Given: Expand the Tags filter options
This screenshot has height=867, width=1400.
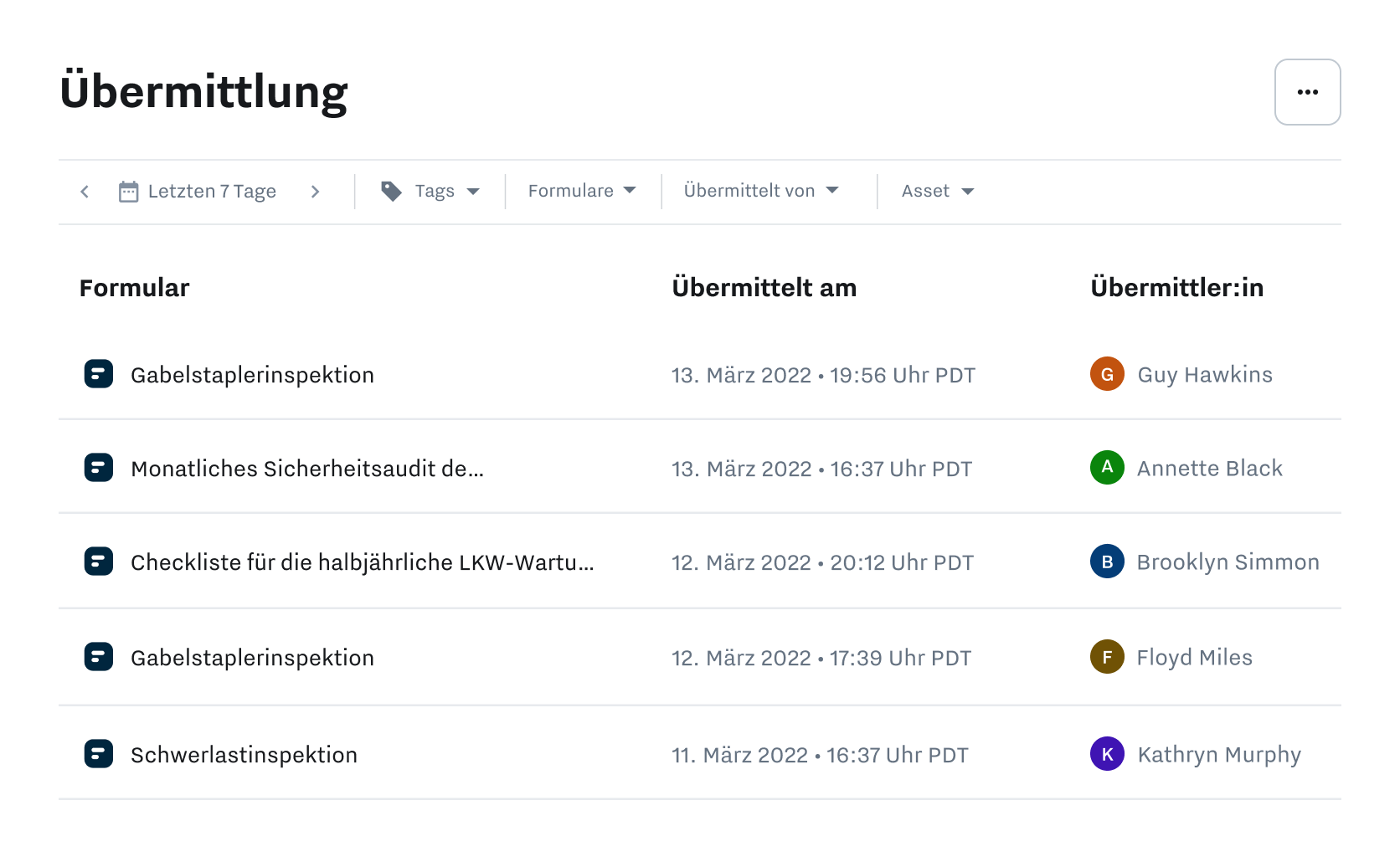Looking at the screenshot, I should pos(435,191).
